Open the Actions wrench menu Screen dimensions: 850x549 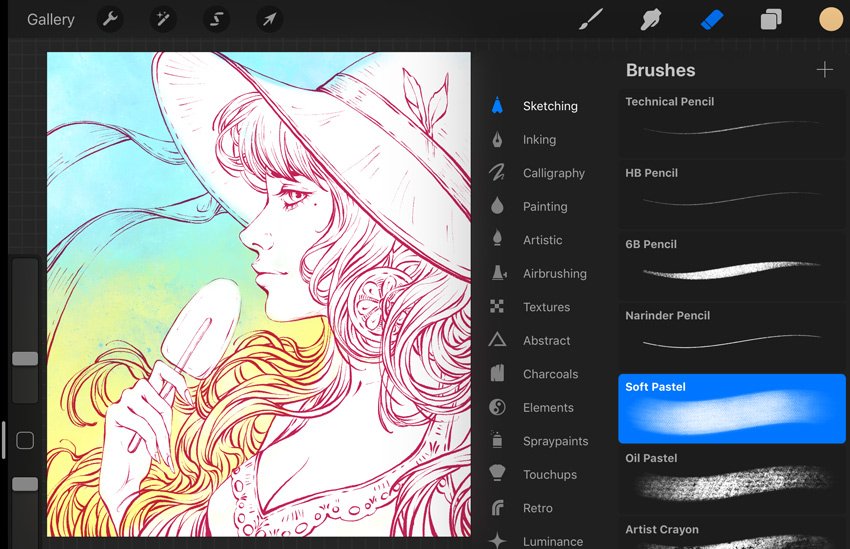coord(110,20)
